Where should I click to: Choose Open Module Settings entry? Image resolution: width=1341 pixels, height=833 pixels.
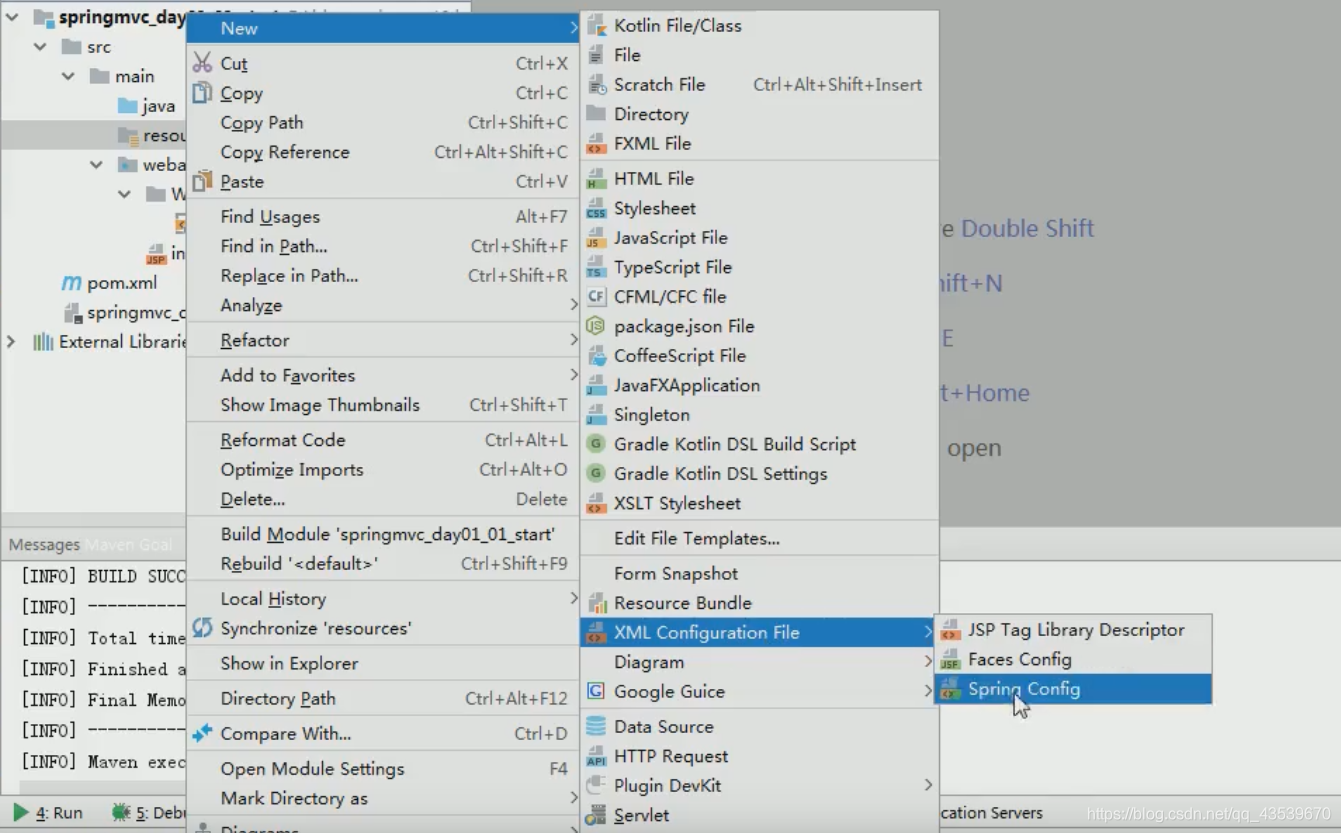point(383,769)
